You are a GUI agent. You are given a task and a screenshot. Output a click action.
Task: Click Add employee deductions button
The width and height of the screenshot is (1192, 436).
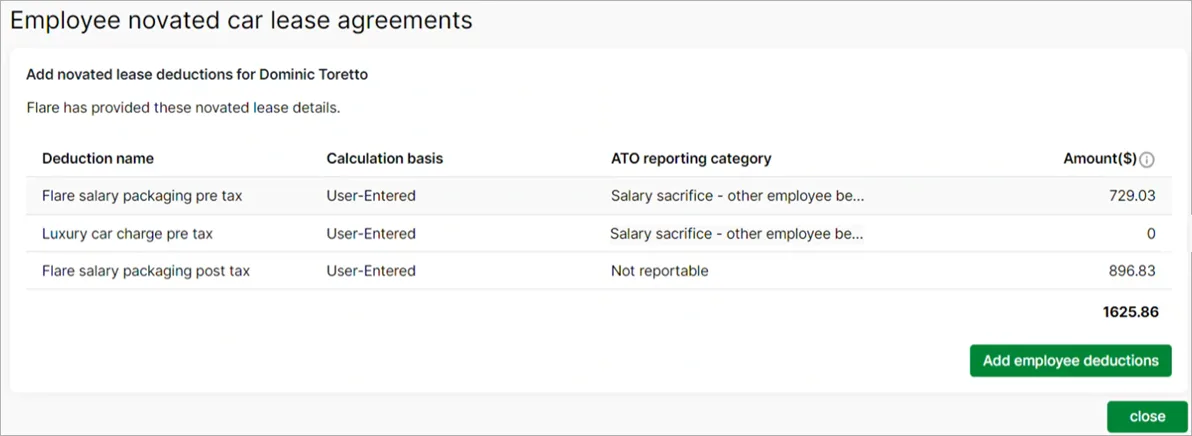(1070, 361)
